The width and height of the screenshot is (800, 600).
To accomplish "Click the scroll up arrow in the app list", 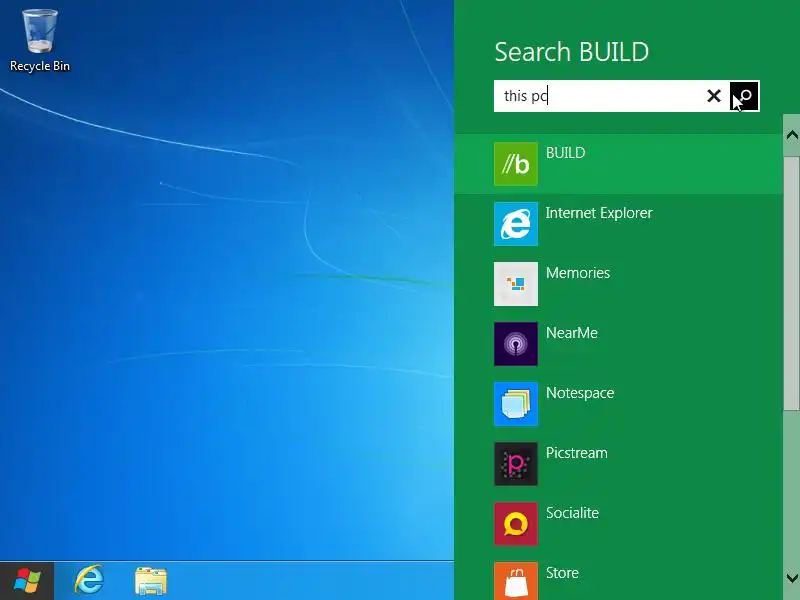I will (792, 135).
